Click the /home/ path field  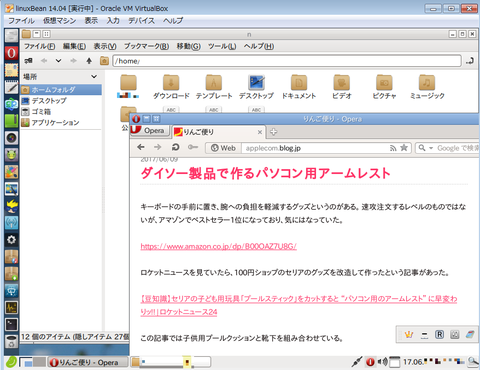coord(287,61)
